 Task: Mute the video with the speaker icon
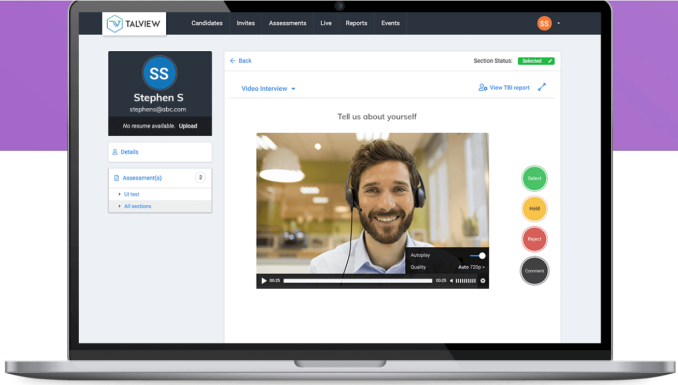click(451, 281)
